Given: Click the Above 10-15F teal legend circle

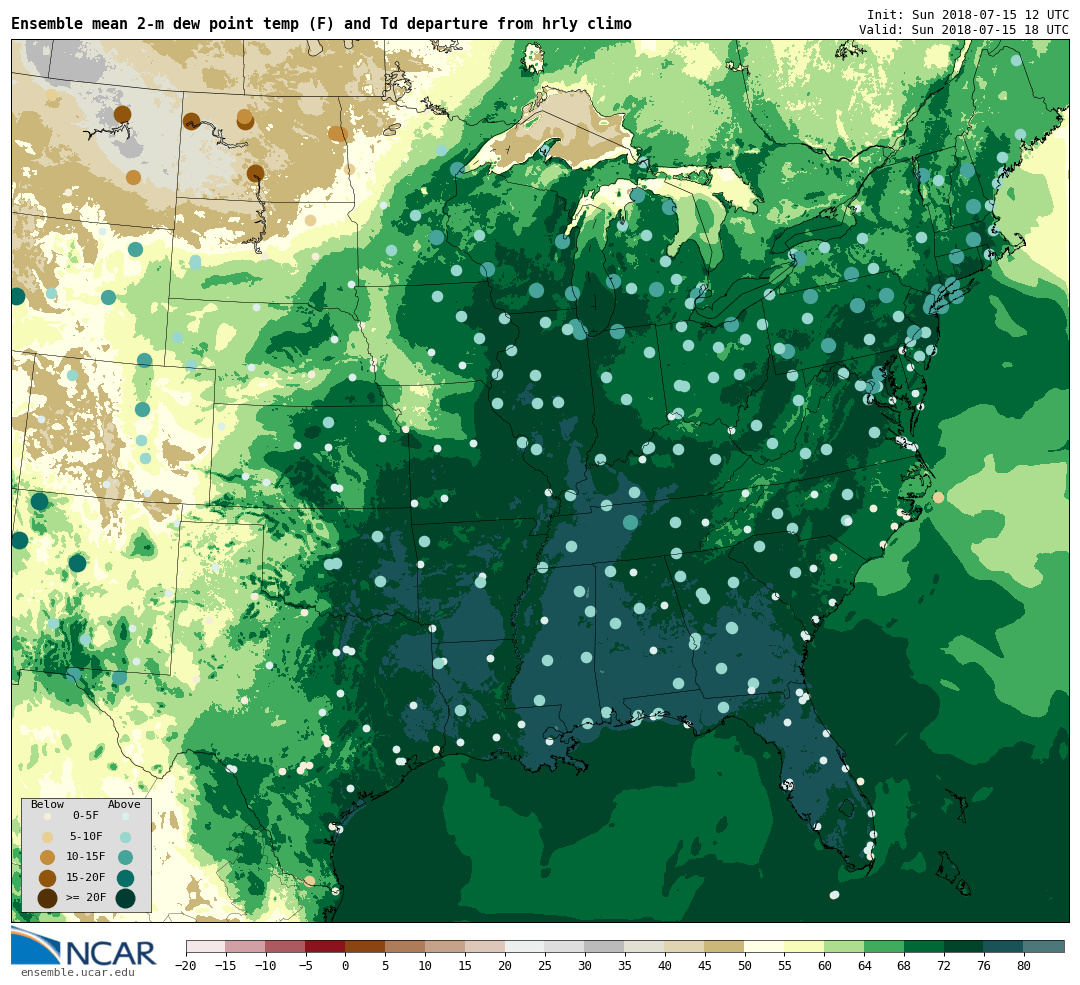Looking at the screenshot, I should coord(125,858).
